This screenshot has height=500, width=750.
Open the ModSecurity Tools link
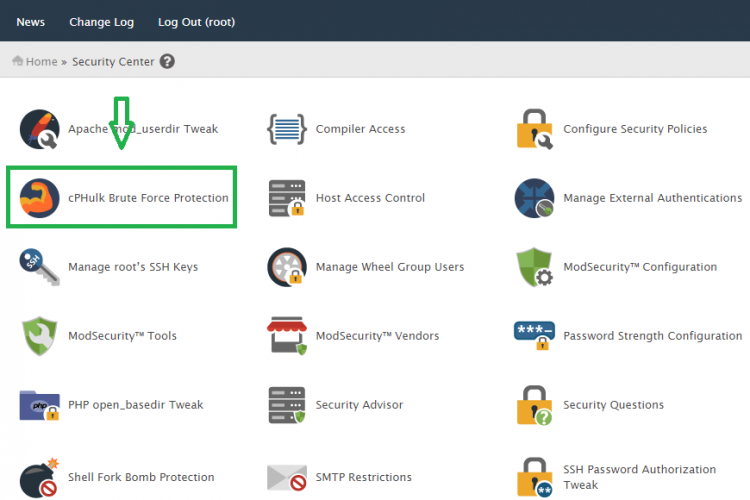(122, 336)
